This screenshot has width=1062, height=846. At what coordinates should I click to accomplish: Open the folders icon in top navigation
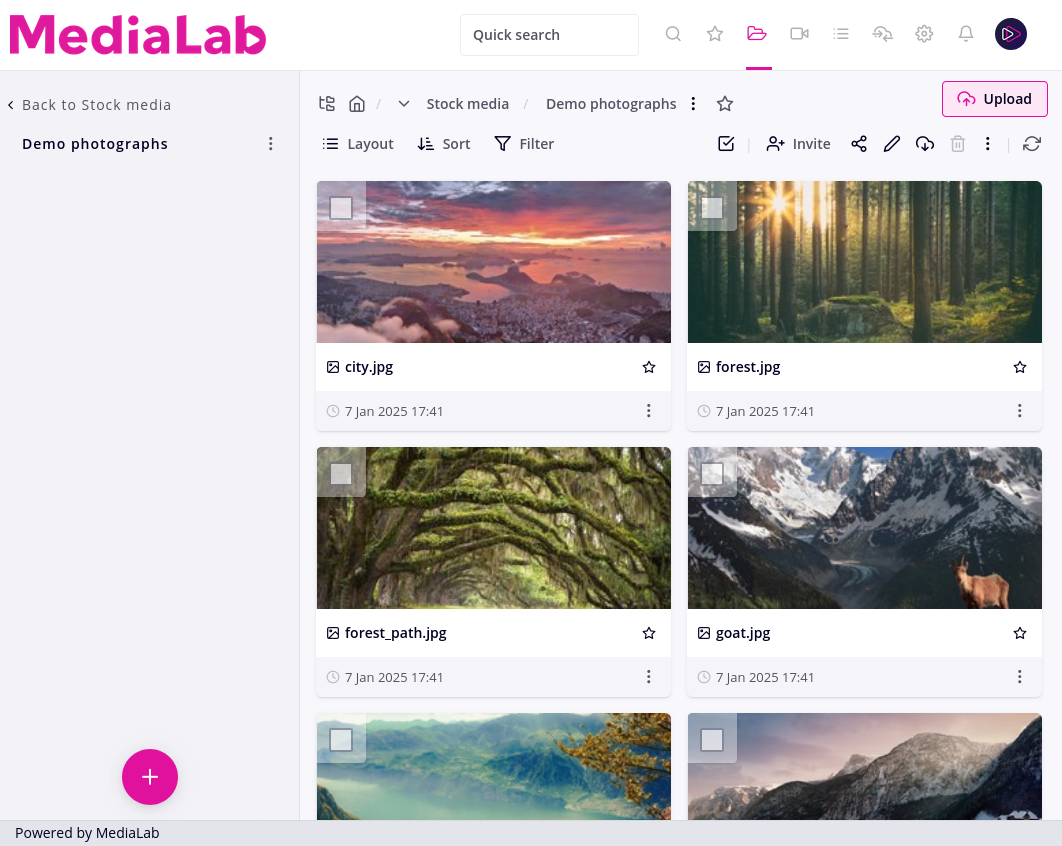(757, 34)
